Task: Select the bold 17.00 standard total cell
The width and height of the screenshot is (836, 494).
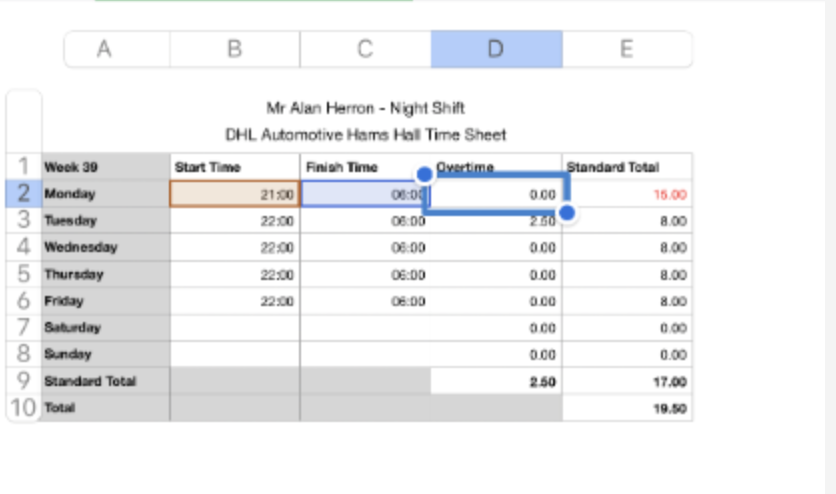Action: point(627,381)
